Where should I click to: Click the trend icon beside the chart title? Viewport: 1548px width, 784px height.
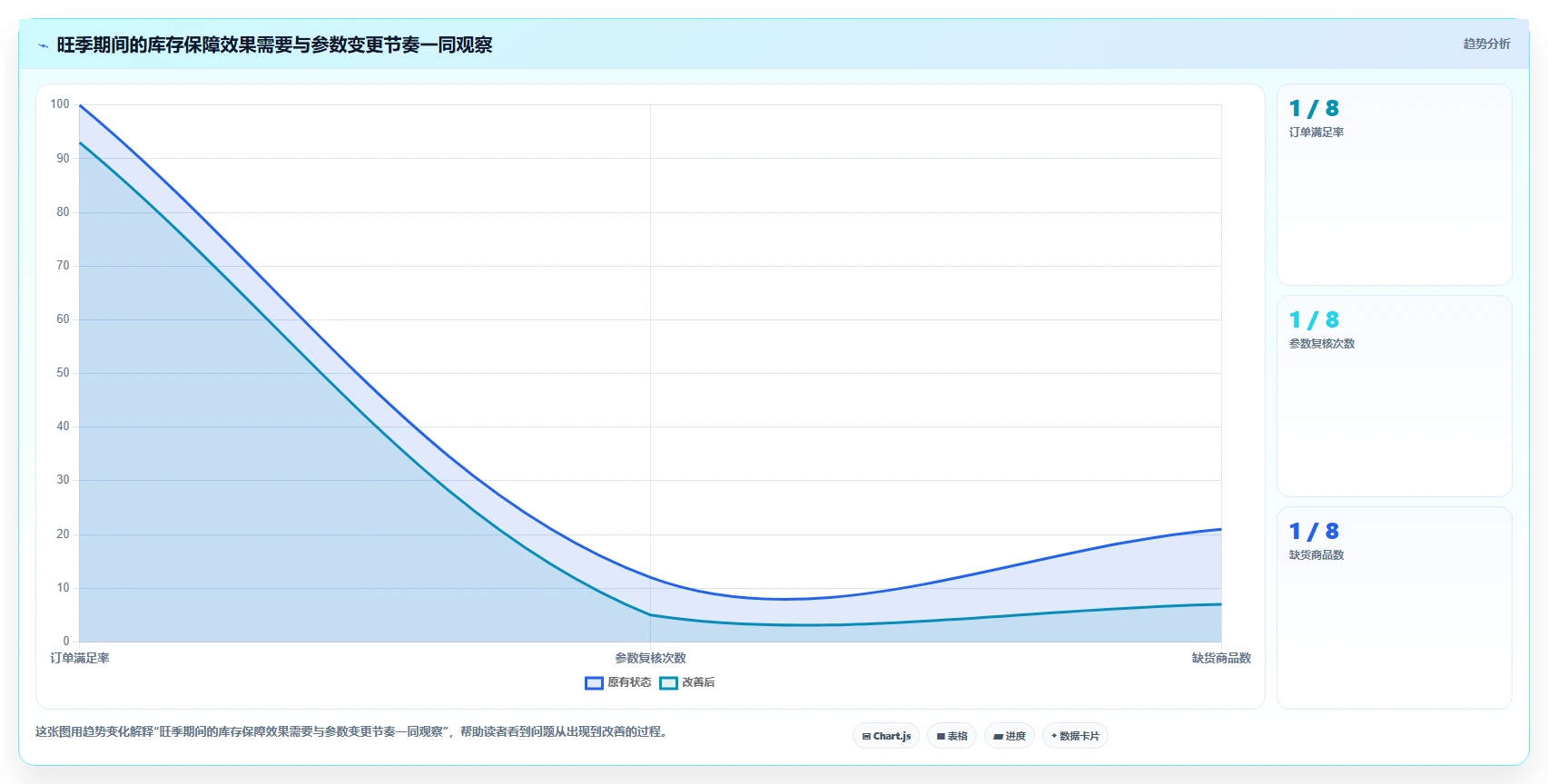pyautogui.click(x=43, y=45)
